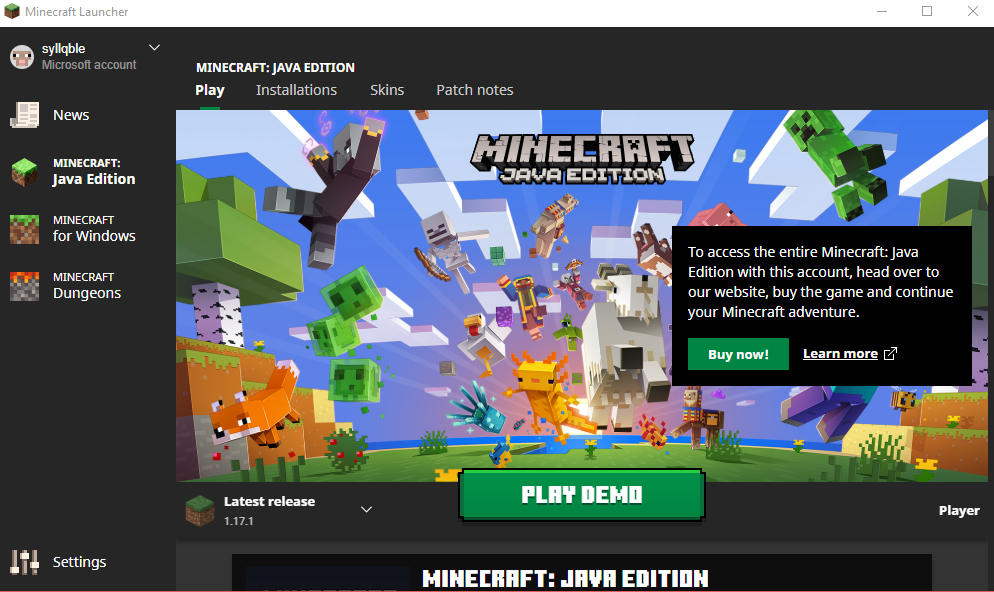Click the Buy now! button
994x592 pixels.
pyautogui.click(x=738, y=354)
